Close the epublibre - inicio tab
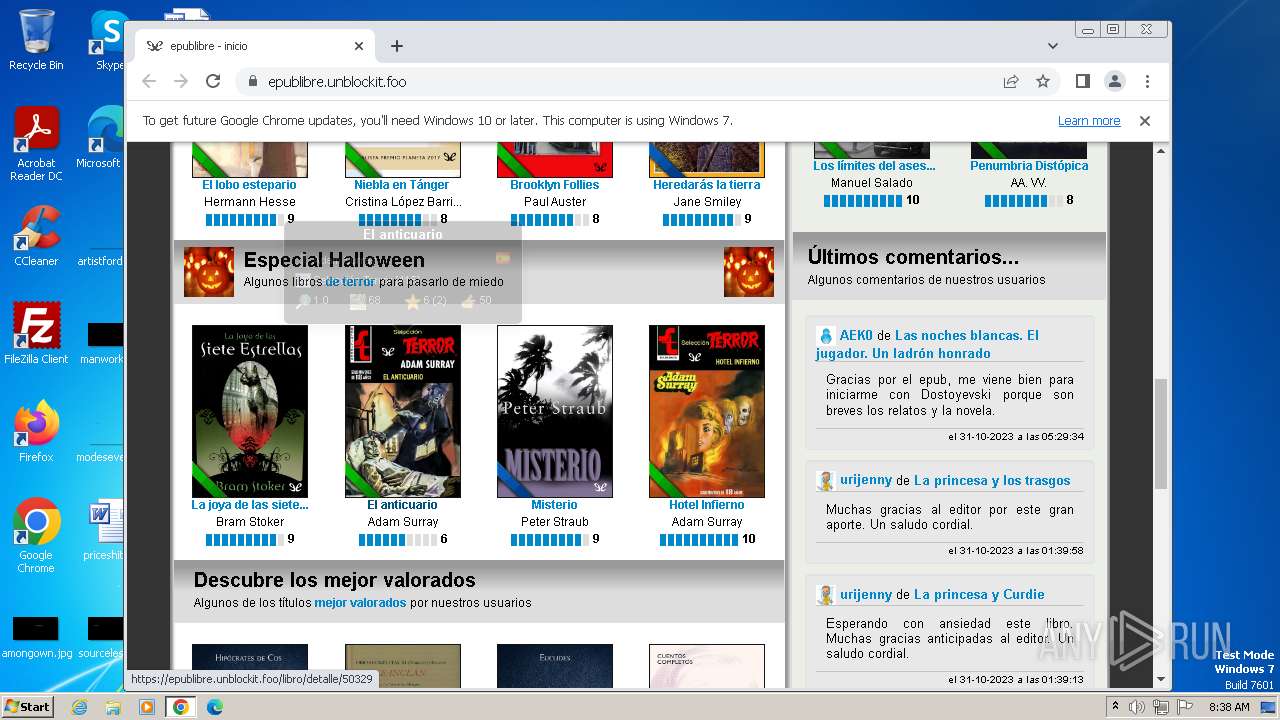 (359, 46)
